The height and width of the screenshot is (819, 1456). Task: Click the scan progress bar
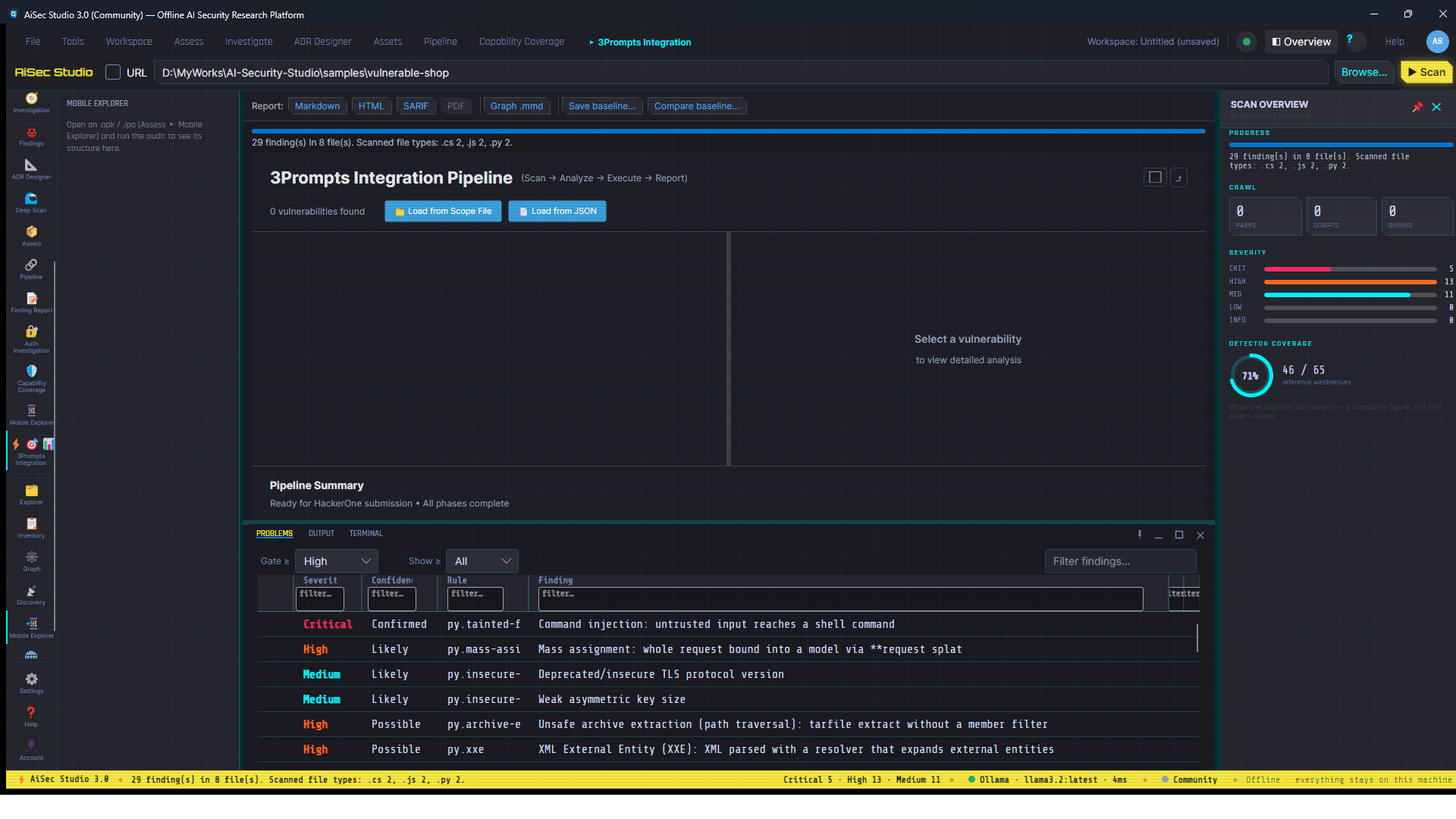[729, 131]
